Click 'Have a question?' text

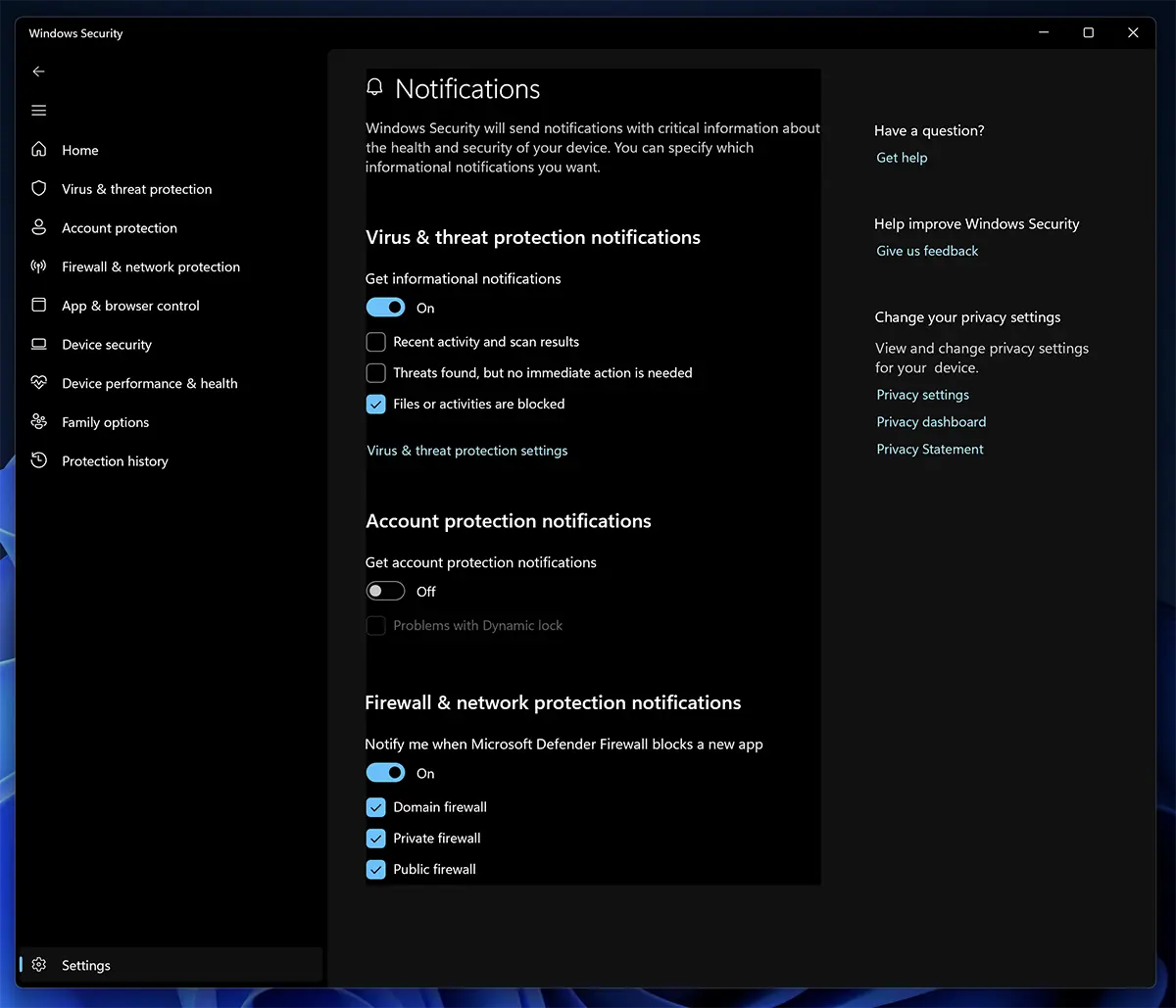929,130
